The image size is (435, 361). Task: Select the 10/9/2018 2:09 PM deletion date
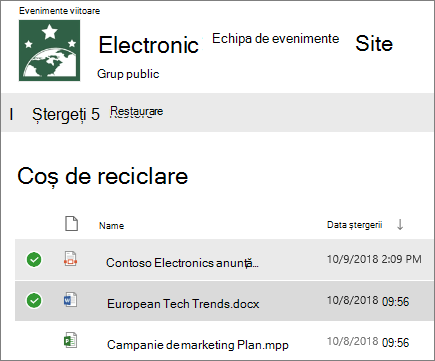click(x=374, y=259)
